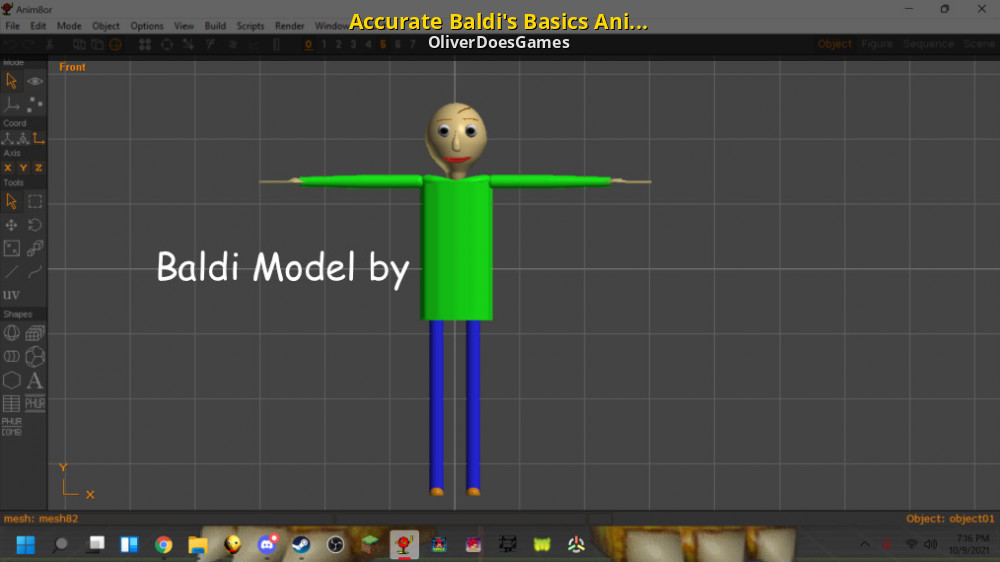The width and height of the screenshot is (1000, 562).
Task: Switch to Figure editor tab
Action: [877, 44]
